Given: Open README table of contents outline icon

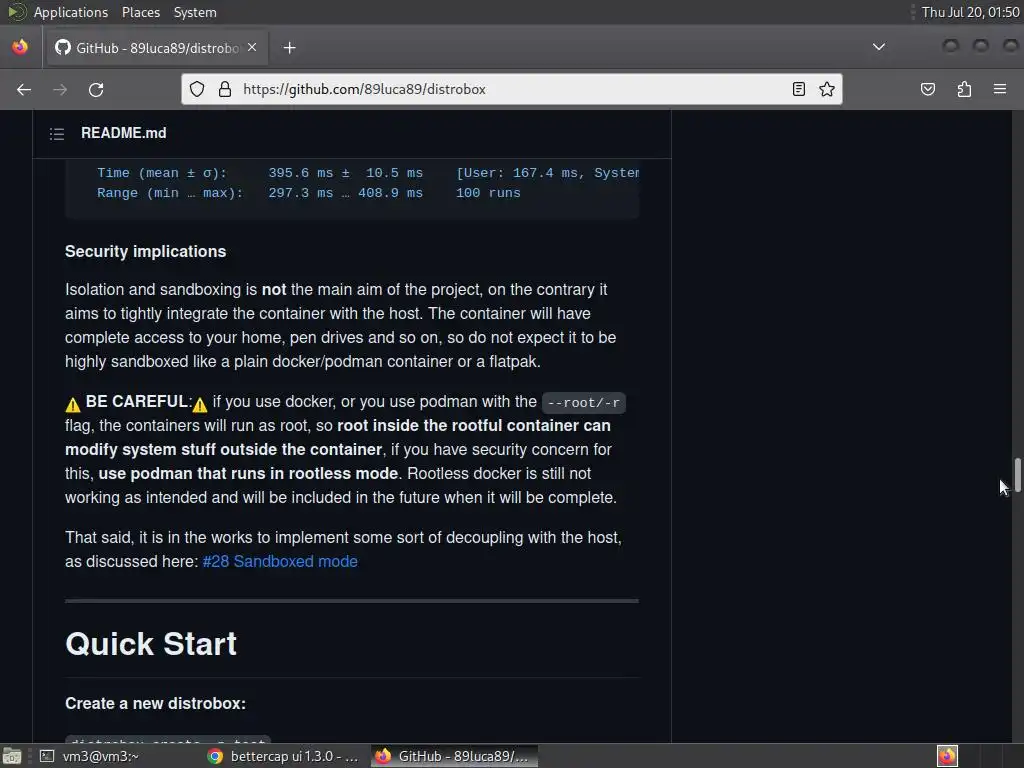Looking at the screenshot, I should (x=57, y=134).
